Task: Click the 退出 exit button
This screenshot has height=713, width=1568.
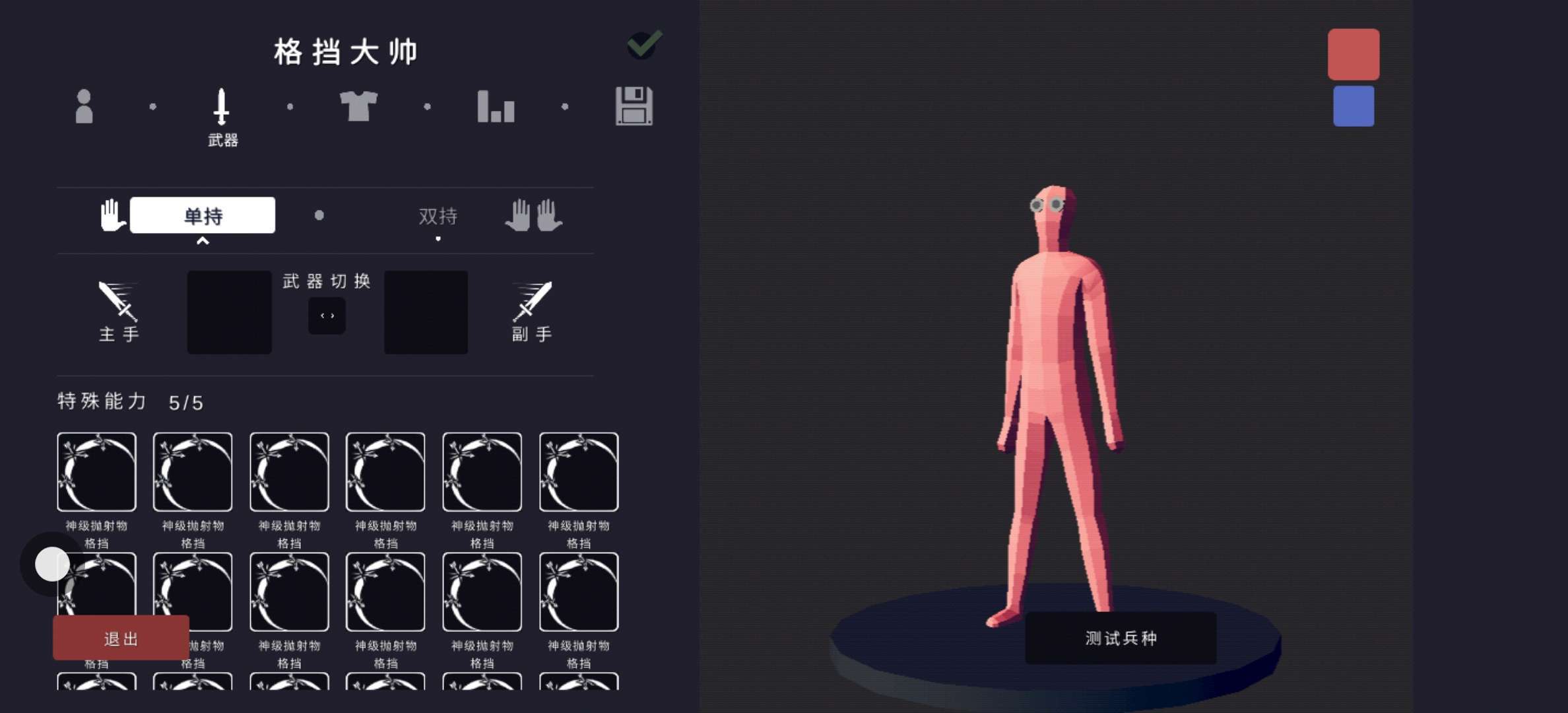Action: 121,638
